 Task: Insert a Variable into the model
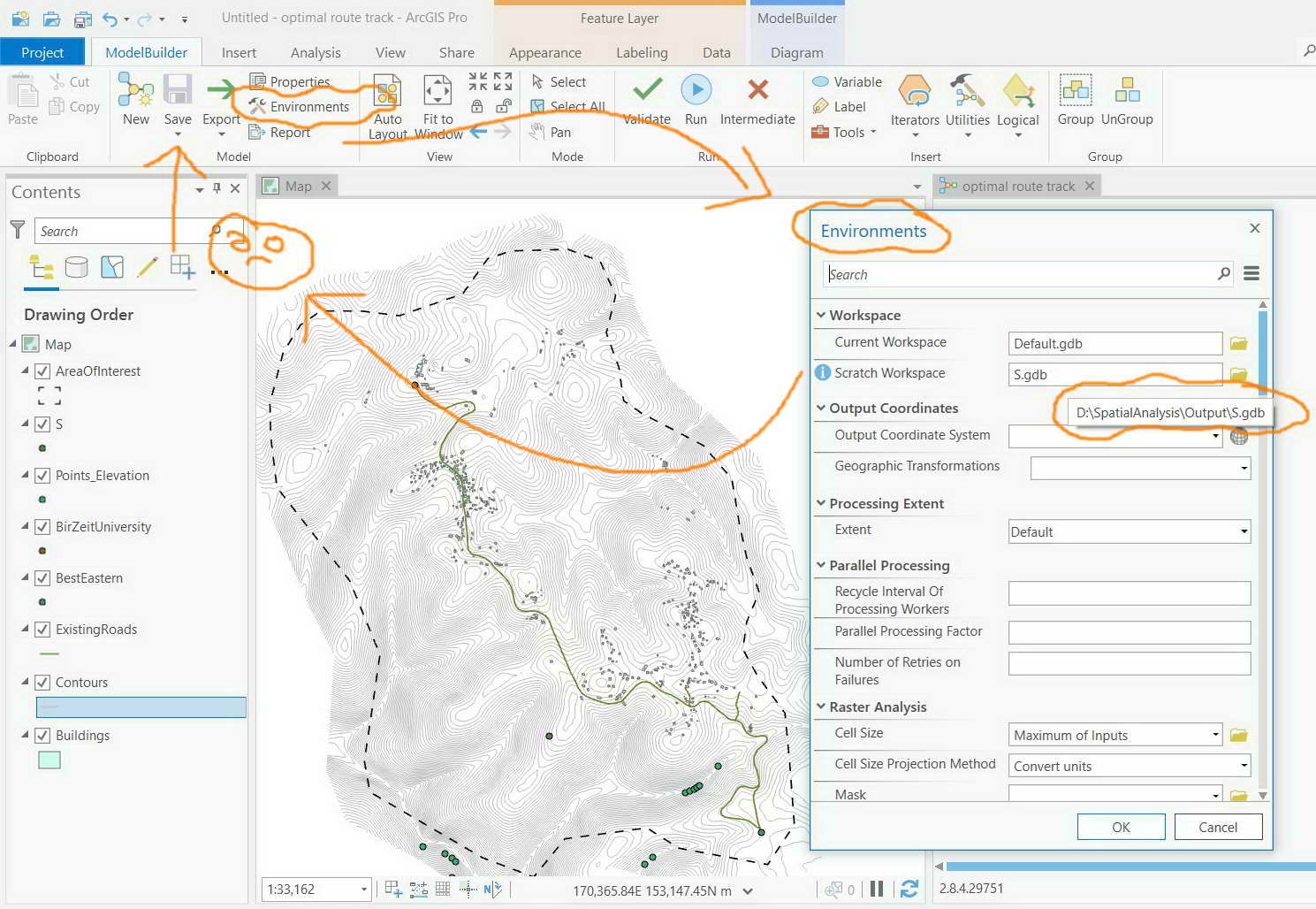846,81
